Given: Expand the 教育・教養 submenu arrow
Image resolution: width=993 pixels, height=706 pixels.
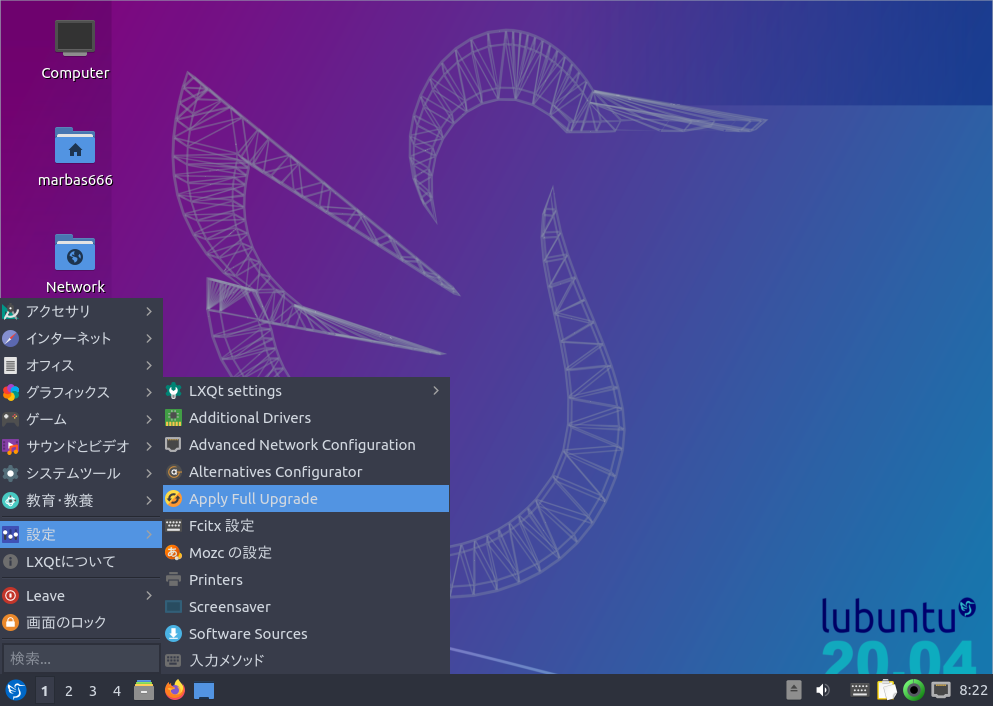Looking at the screenshot, I should tap(149, 500).
